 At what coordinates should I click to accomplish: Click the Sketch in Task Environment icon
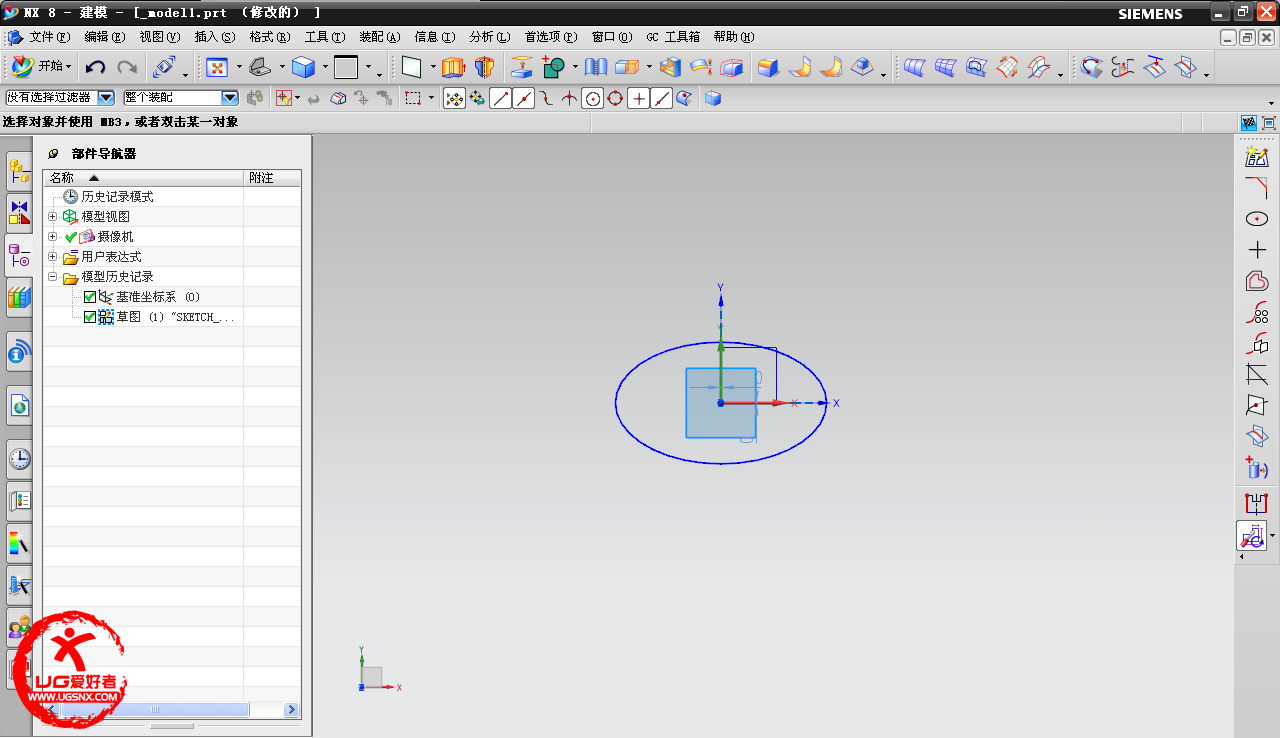coord(1257,157)
